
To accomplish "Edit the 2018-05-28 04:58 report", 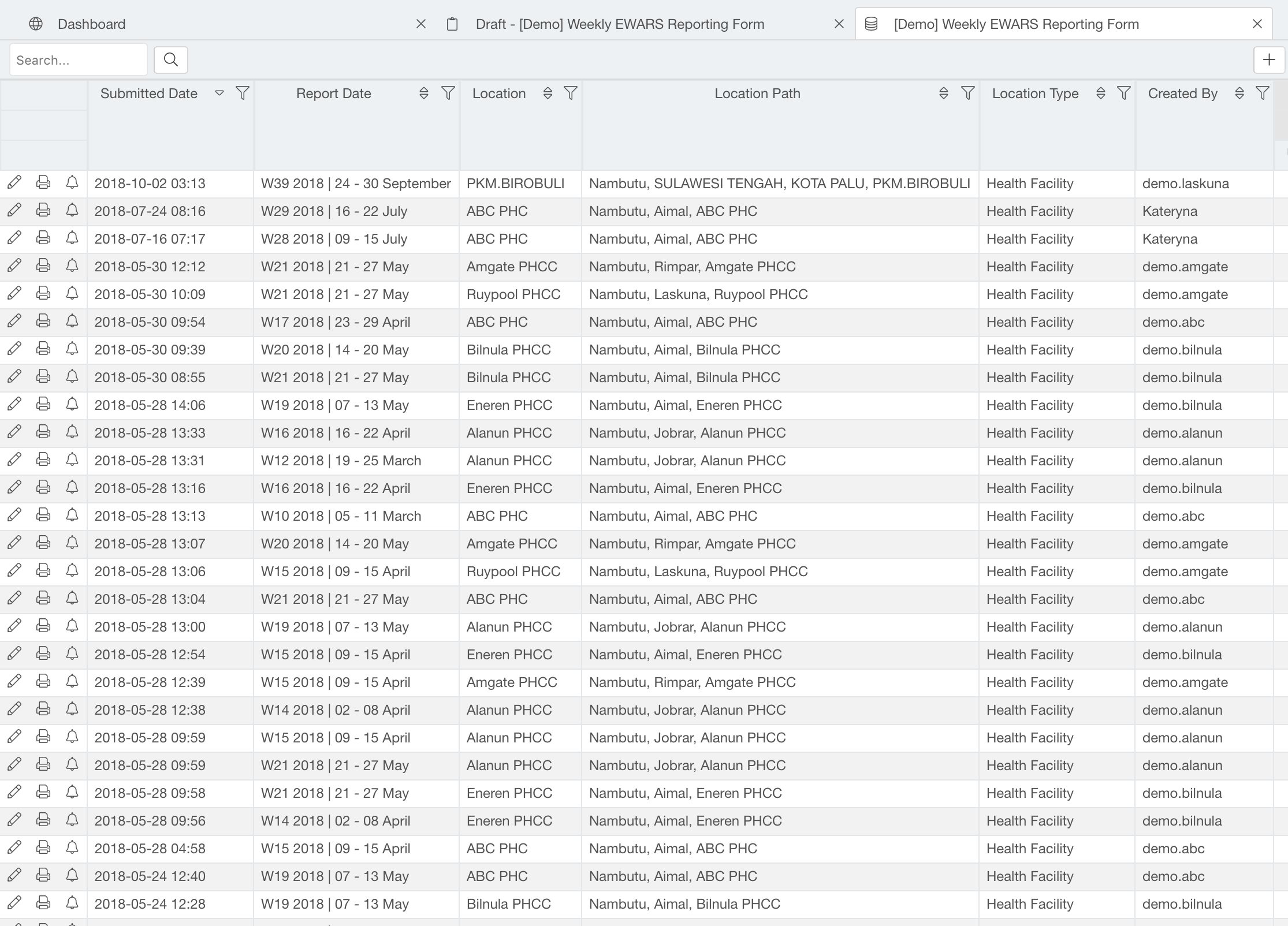I will (x=14, y=848).
